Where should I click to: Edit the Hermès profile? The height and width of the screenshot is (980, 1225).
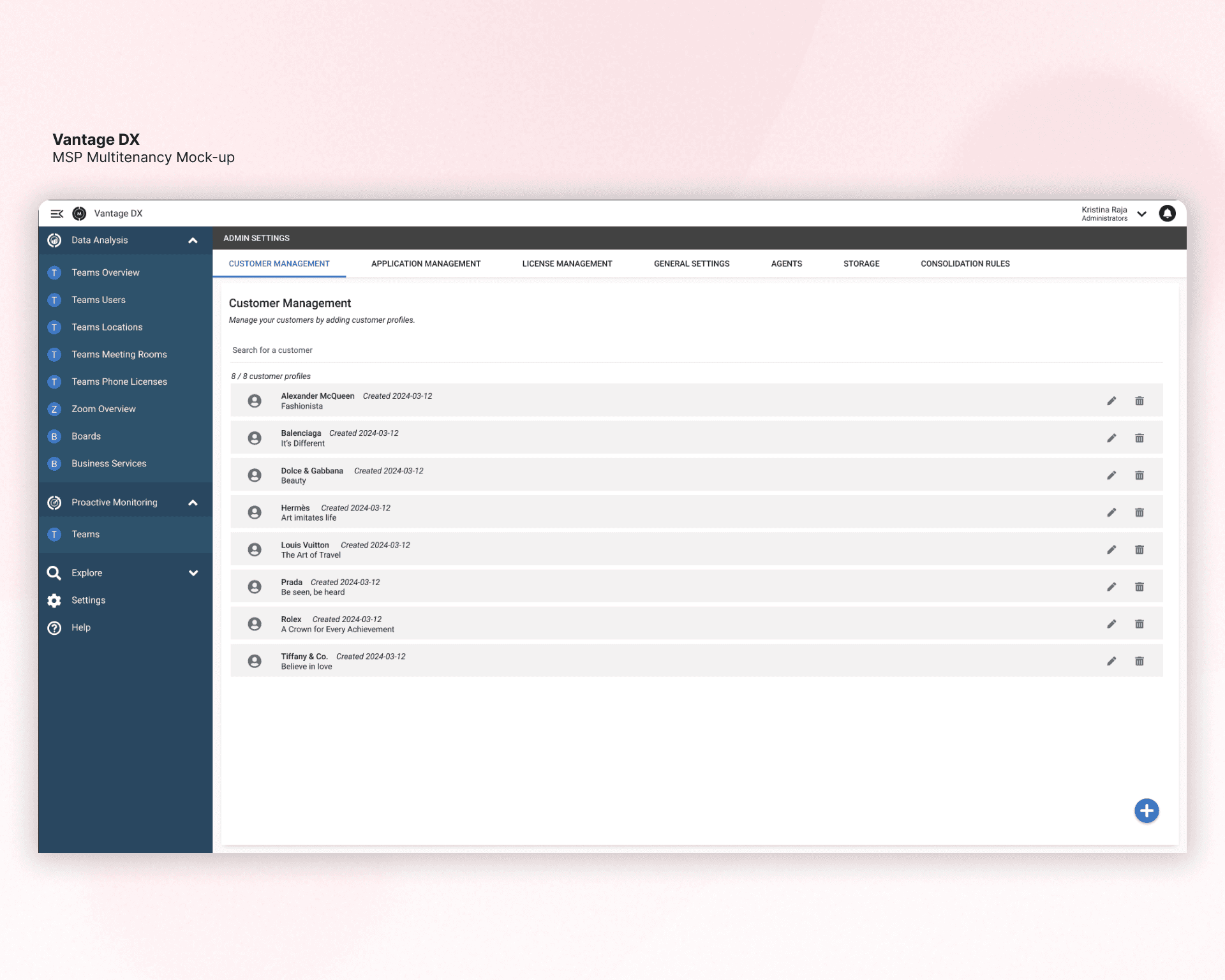coord(1111,512)
